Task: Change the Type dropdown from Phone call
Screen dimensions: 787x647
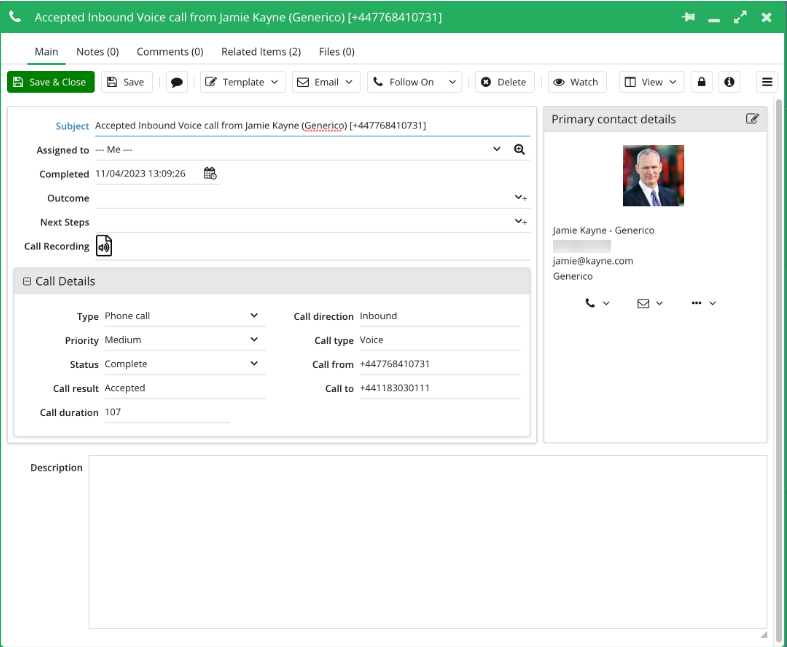Action: [x=254, y=315]
